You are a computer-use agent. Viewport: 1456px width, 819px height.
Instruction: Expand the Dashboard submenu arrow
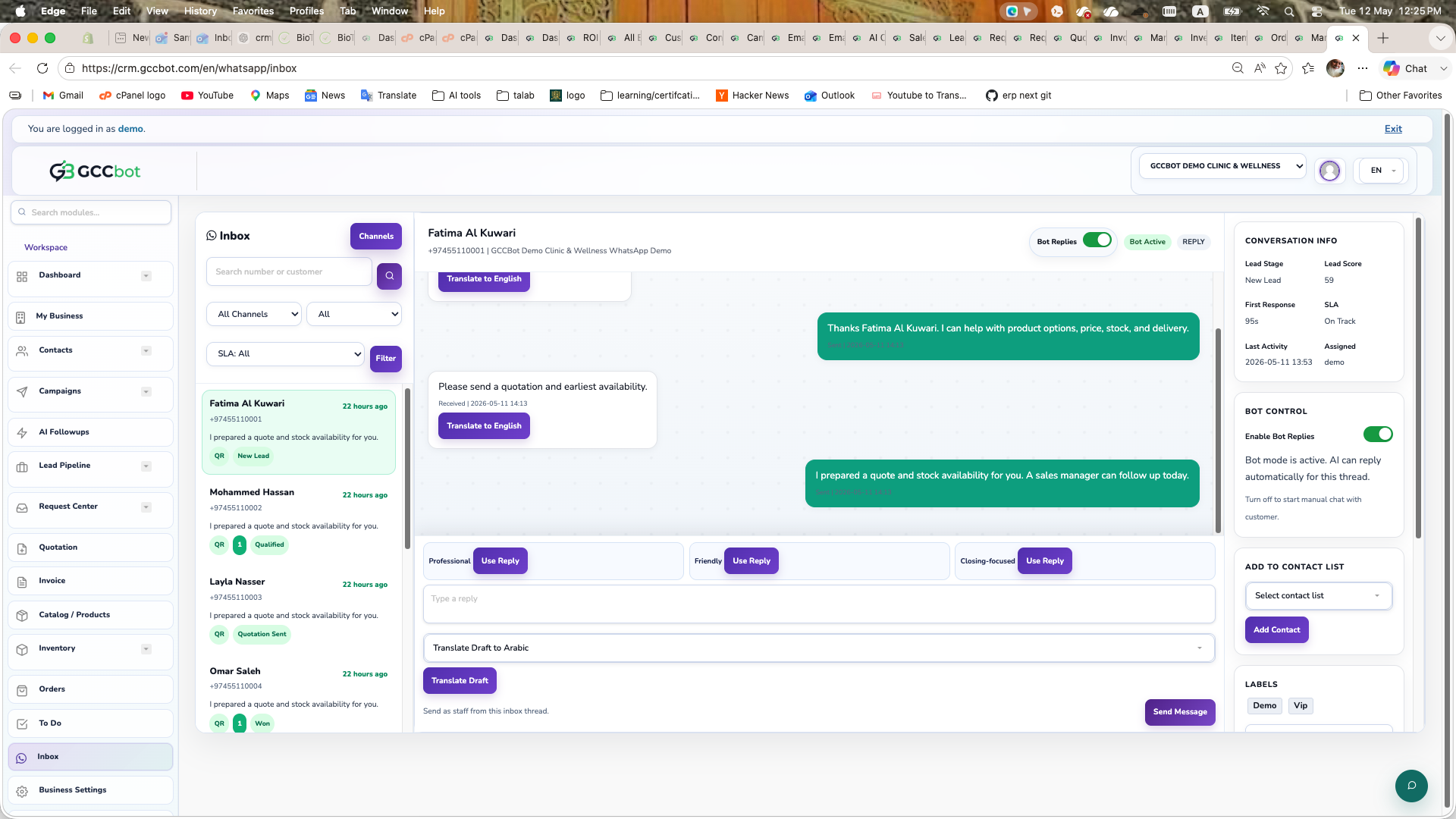point(146,276)
